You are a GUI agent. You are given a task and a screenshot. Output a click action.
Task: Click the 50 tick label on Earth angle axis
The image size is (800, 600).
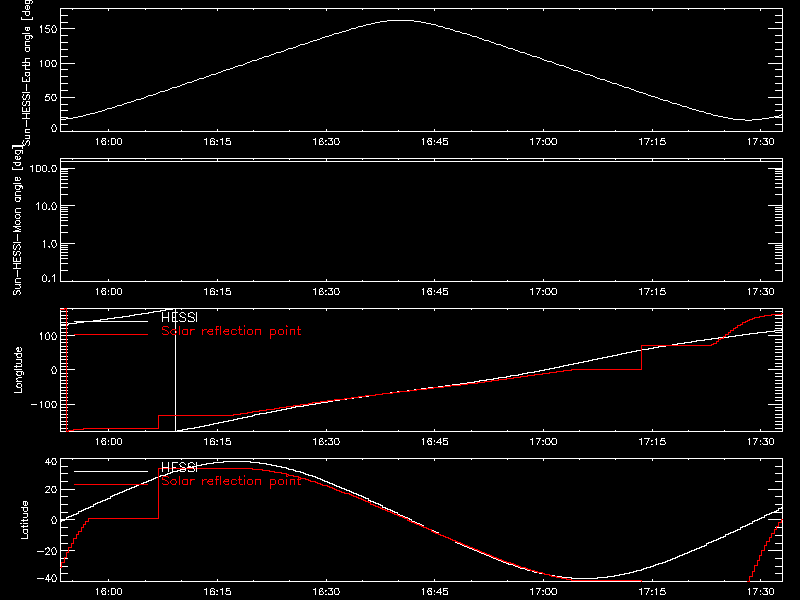point(51,97)
